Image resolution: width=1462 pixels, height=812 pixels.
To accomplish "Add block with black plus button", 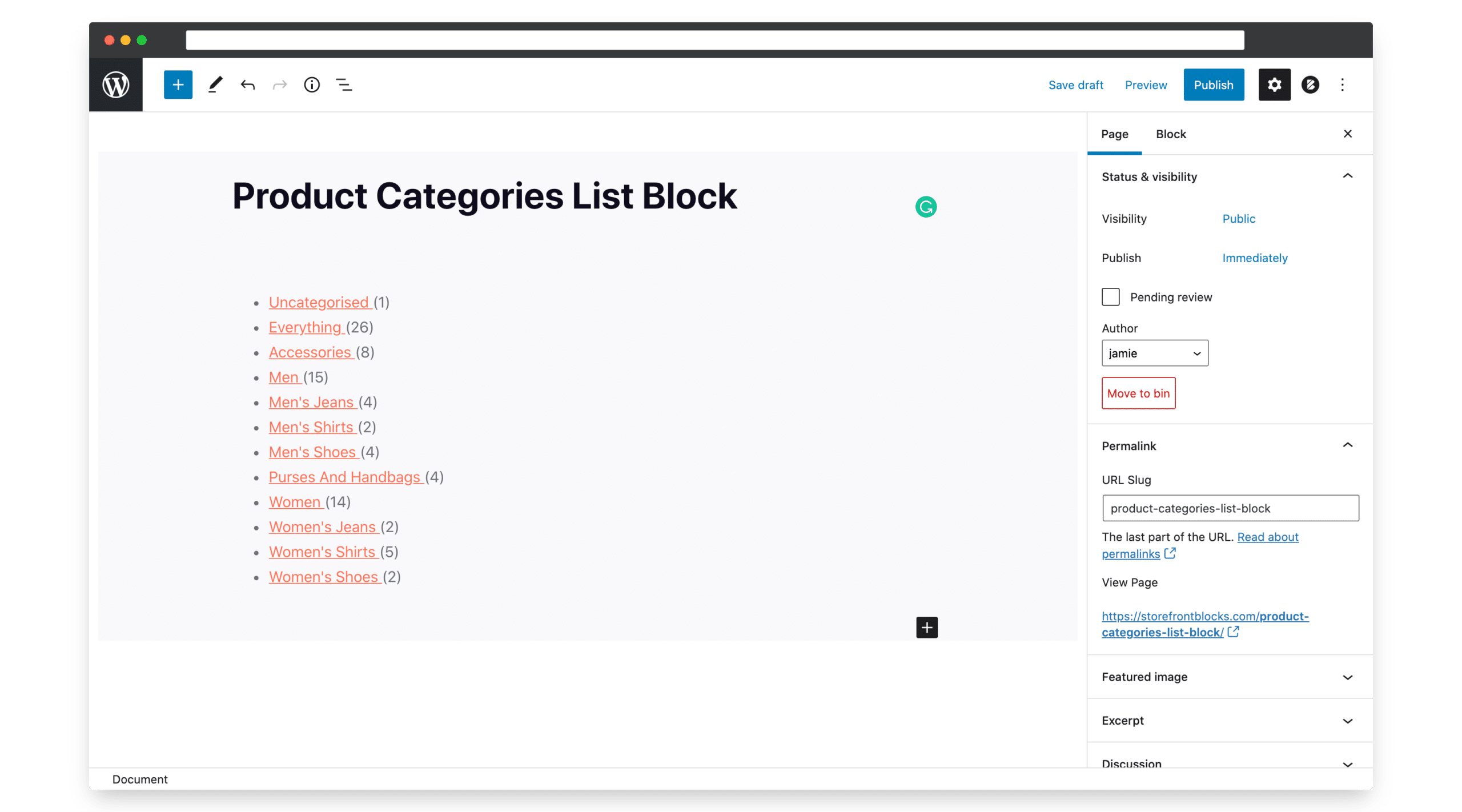I will (926, 627).
